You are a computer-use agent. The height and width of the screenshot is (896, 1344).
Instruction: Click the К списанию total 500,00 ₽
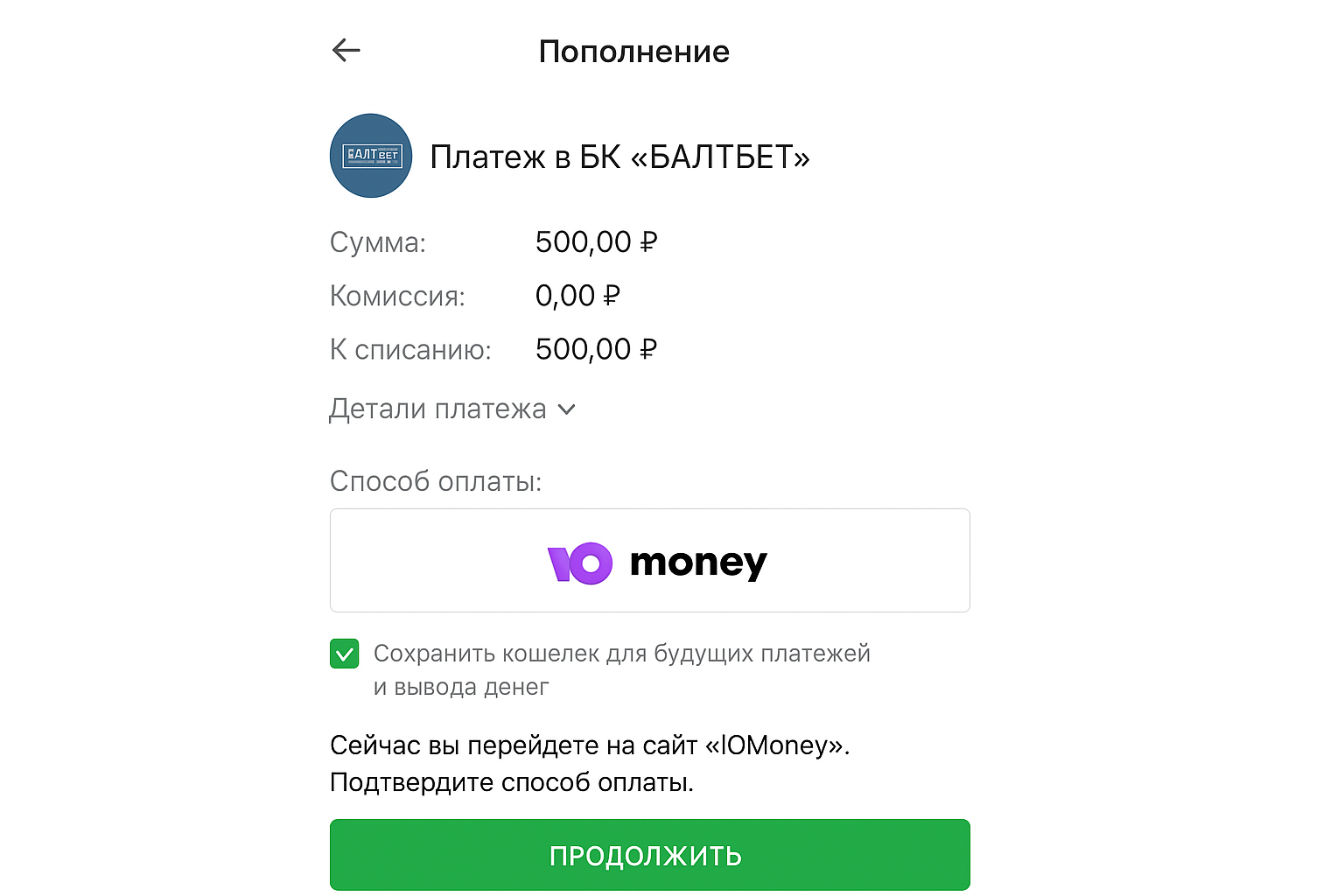click(x=596, y=349)
